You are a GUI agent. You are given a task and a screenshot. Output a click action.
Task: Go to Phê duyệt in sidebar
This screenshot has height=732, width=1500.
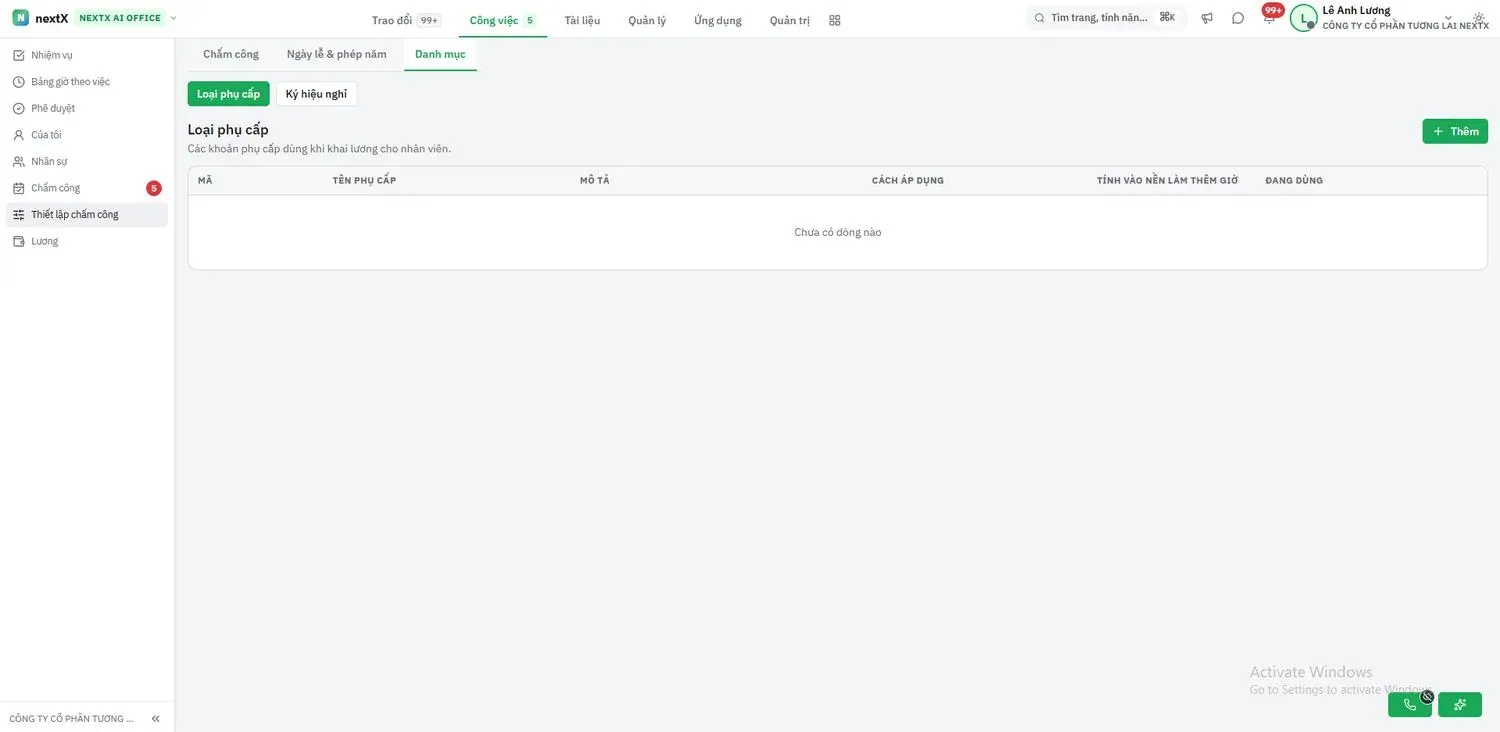[87, 108]
